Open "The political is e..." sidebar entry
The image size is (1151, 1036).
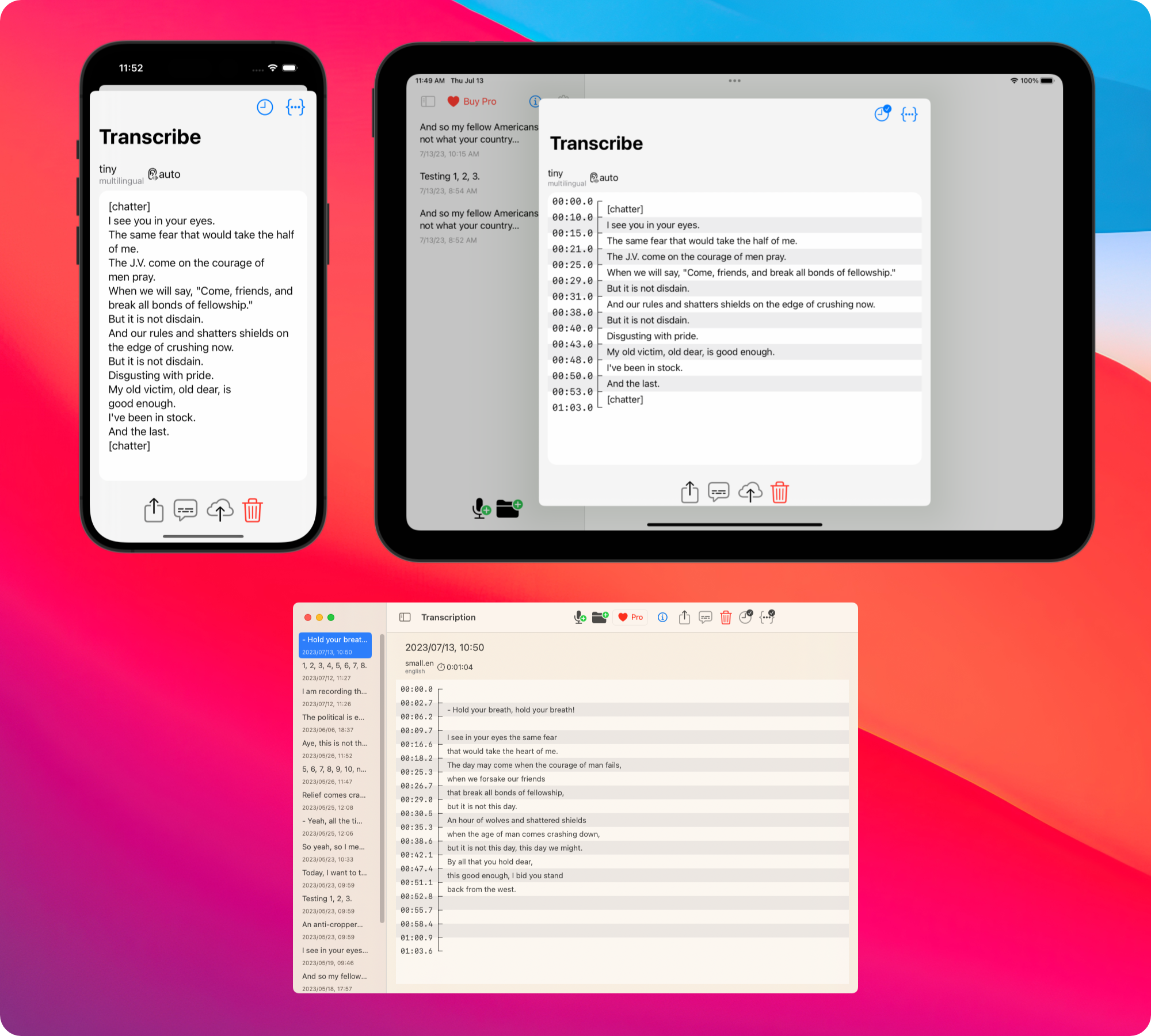(x=333, y=717)
